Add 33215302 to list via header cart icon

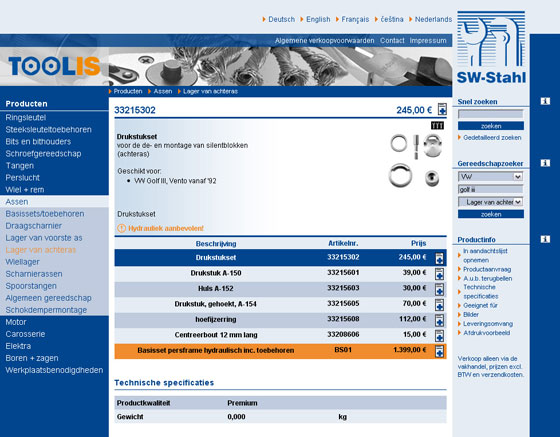pyautogui.click(x=442, y=109)
